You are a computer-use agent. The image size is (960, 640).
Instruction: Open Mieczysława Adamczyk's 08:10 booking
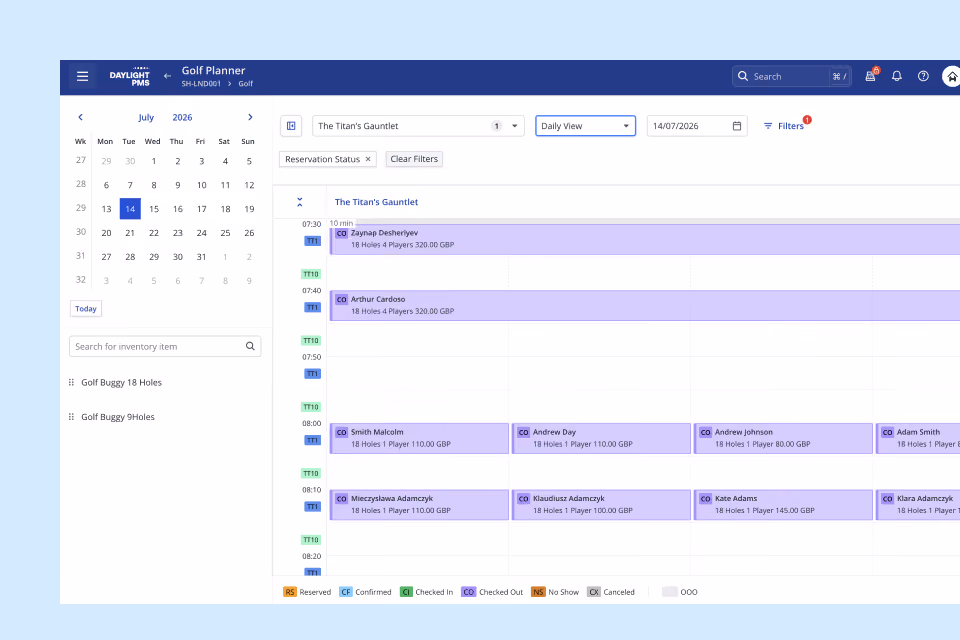pyautogui.click(x=419, y=505)
